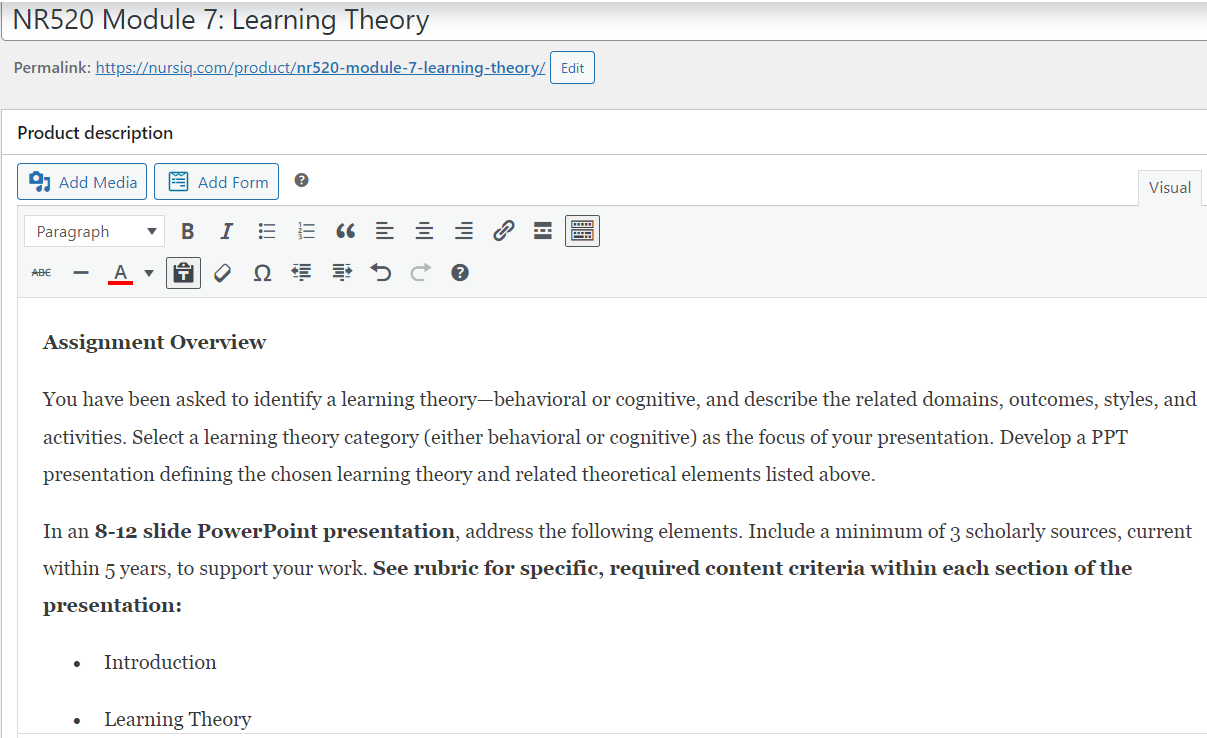The width and height of the screenshot is (1207, 738).
Task: Insert a special character
Action: tap(261, 271)
